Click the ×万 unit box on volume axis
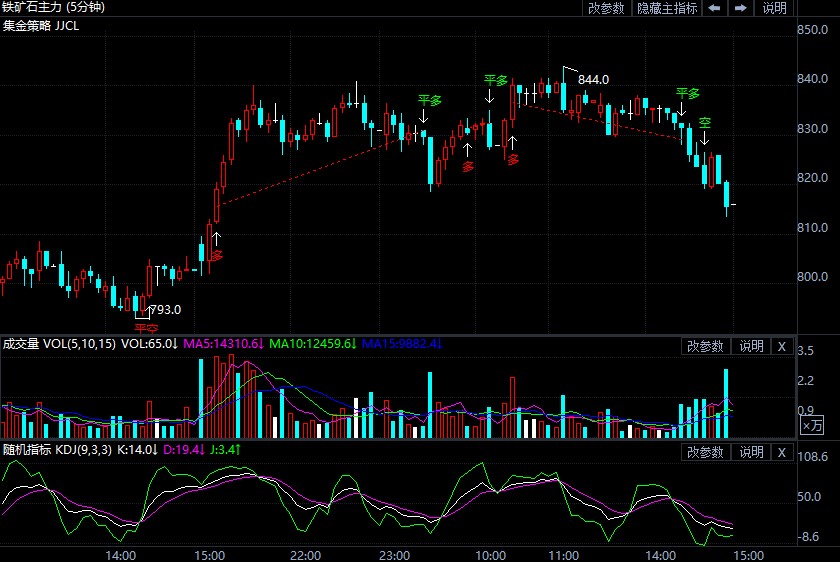Screen dimensions: 840x562 (x=812, y=425)
